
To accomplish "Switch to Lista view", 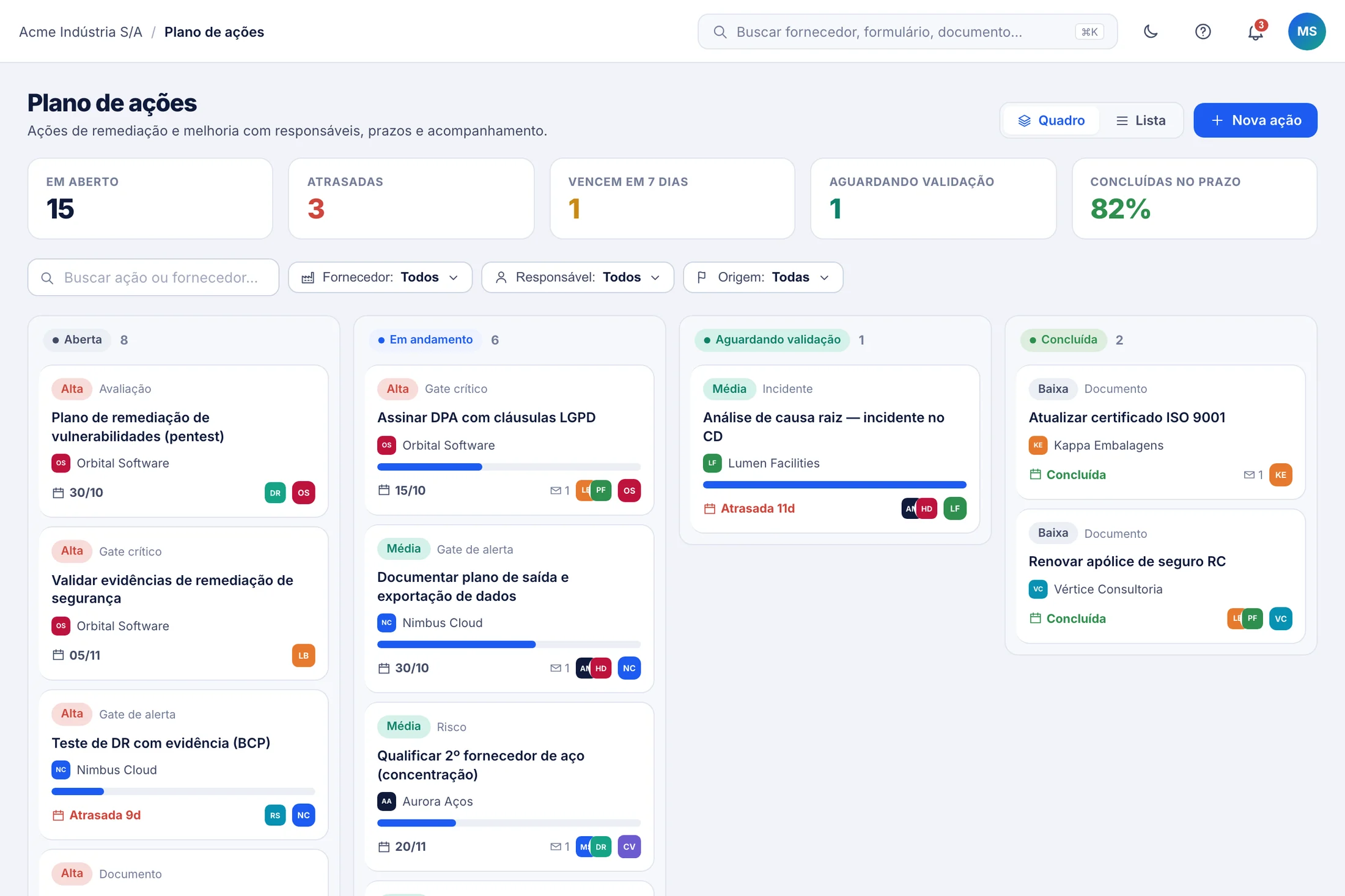I will pos(1141,120).
